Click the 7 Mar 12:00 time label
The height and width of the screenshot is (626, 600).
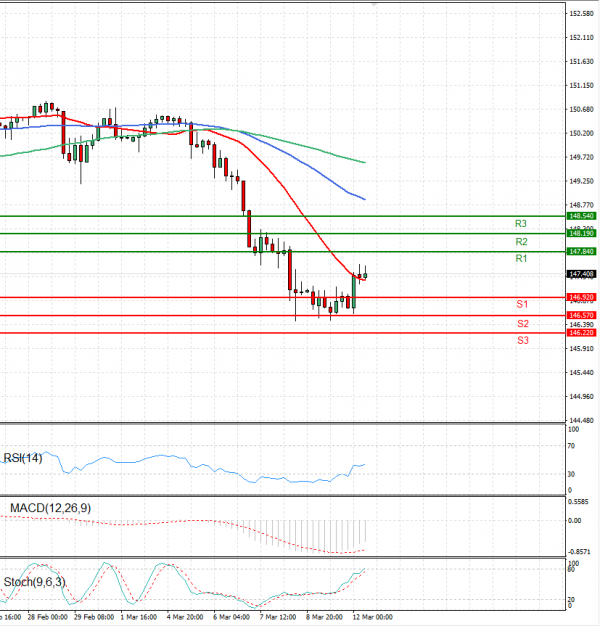pyautogui.click(x=278, y=617)
